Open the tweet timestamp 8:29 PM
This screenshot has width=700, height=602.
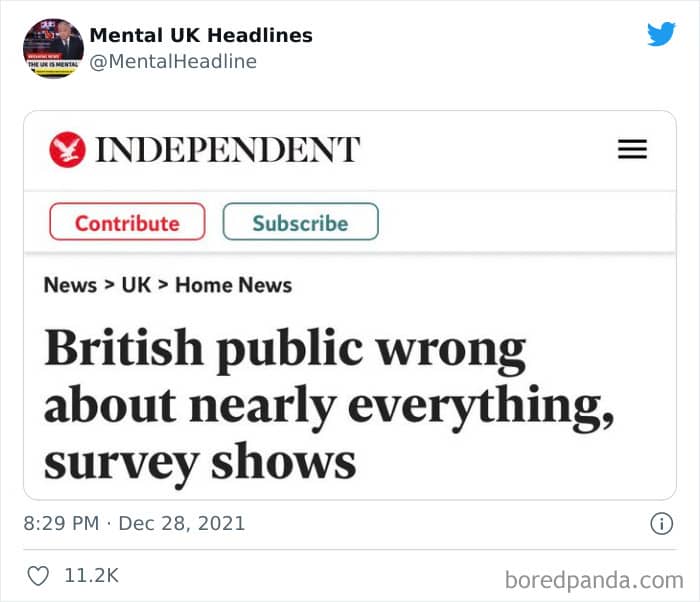point(61,523)
